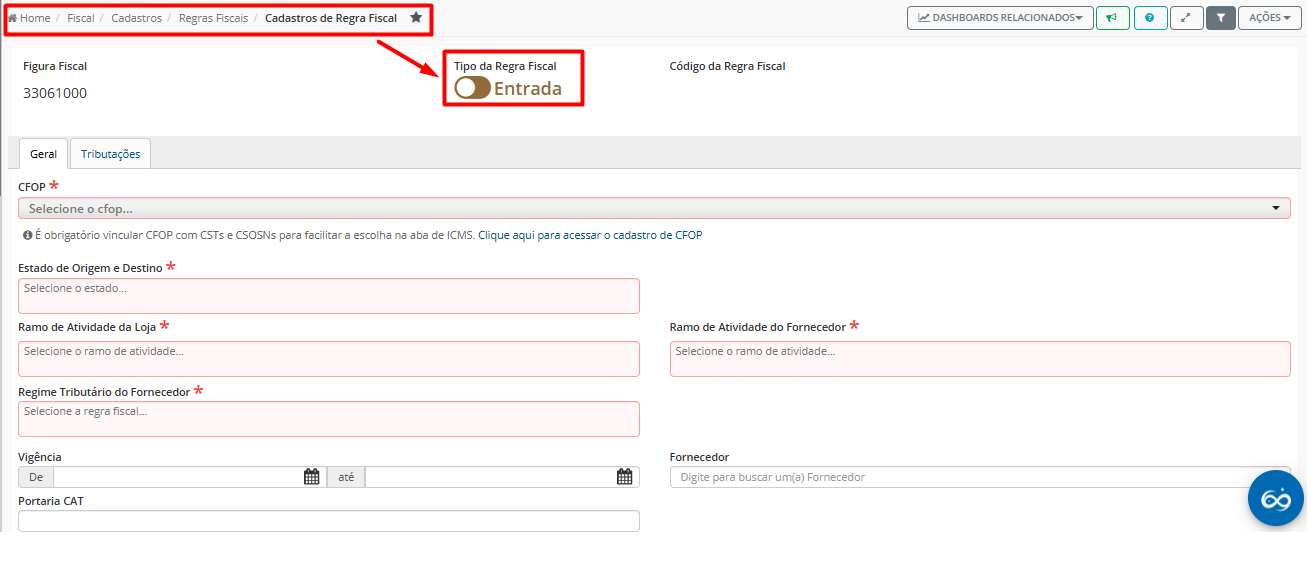Favorite this page with the star icon
Screen dimensions: 1311x584
tap(416, 18)
